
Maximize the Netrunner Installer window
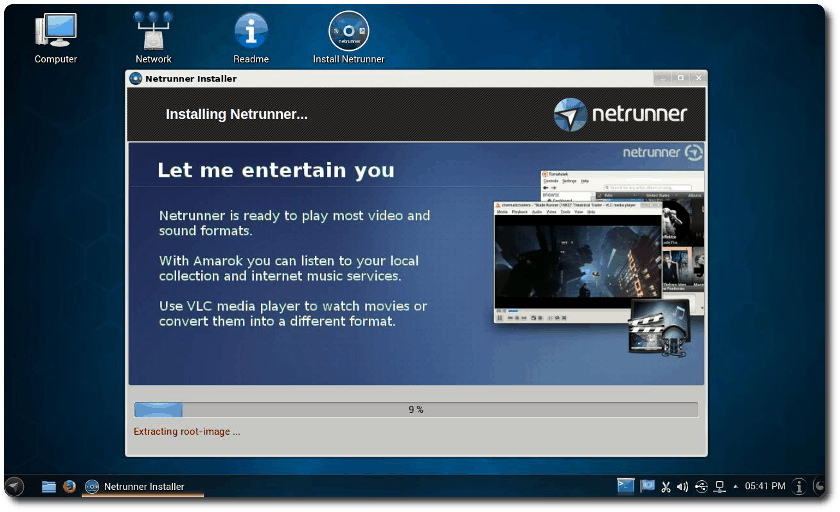point(680,78)
